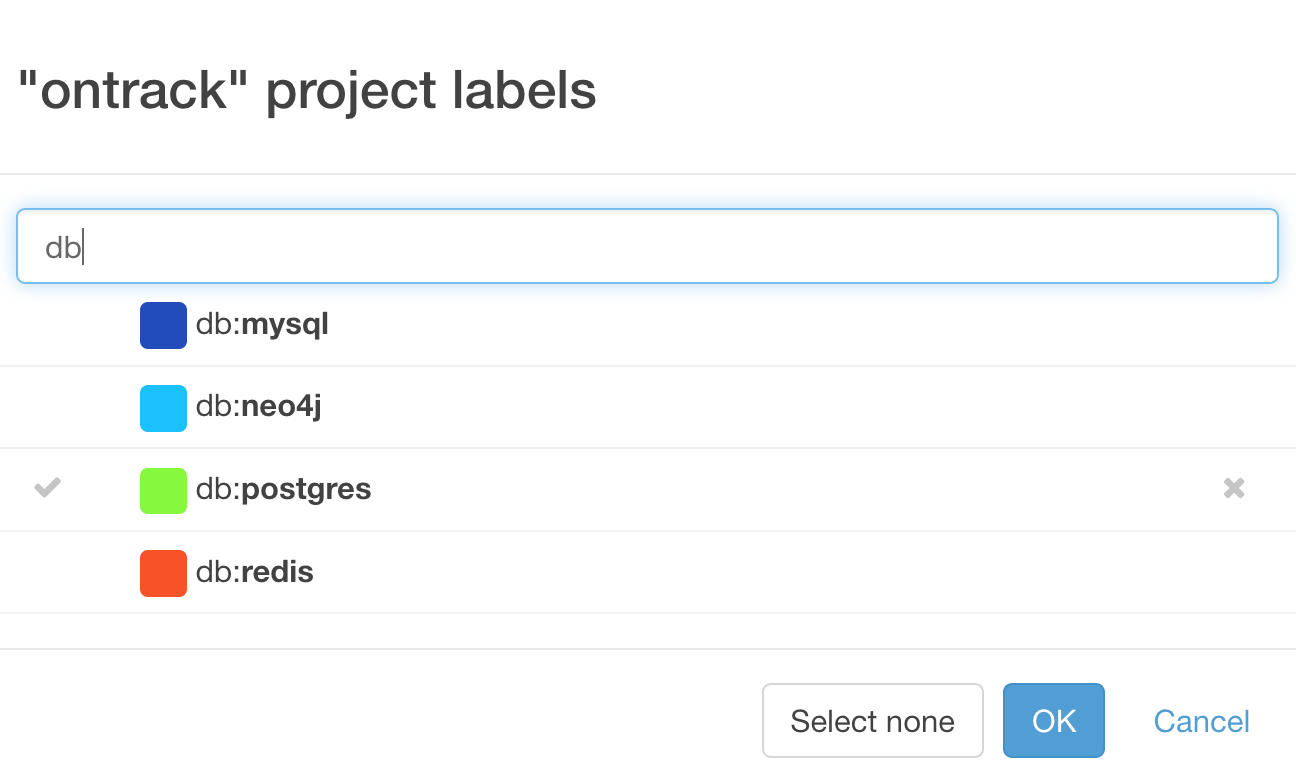Image resolution: width=1296 pixels, height=772 pixels.
Task: Click empty check column left of db:neo4j
Action: click(47, 407)
